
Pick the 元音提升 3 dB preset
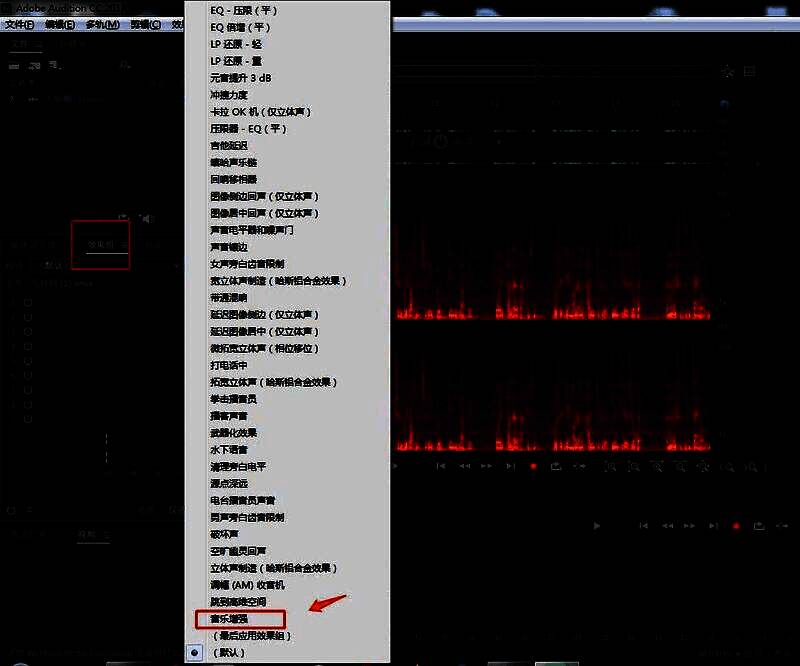[241, 77]
